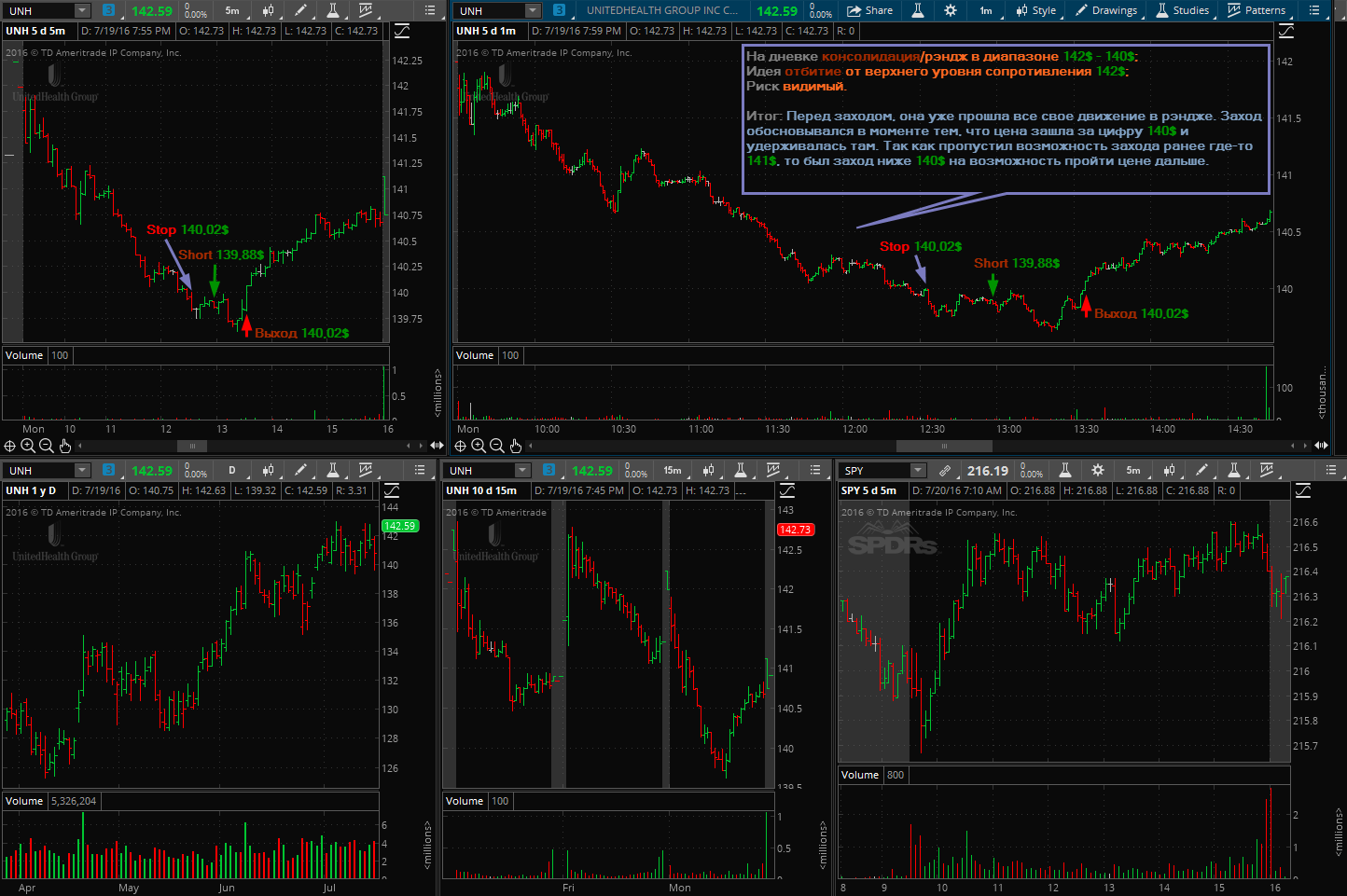Image resolution: width=1347 pixels, height=896 pixels.
Task: Click the 216.19 last price in SPY chart
Action: [988, 471]
